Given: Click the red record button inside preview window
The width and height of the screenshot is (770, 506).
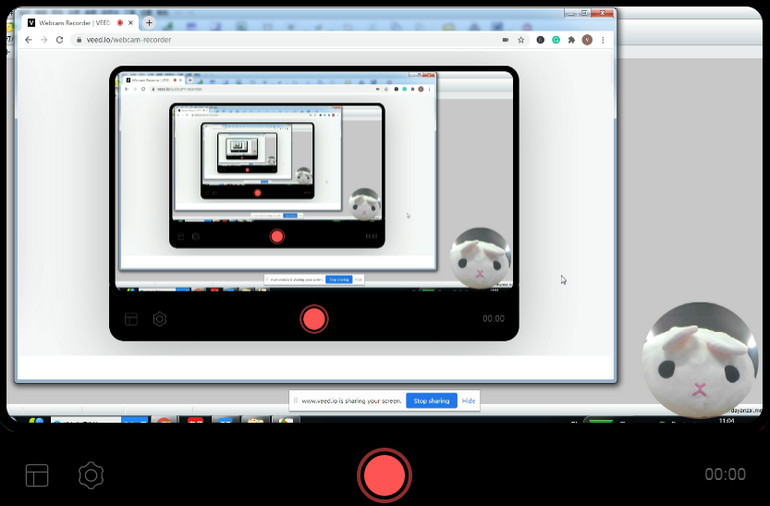Looking at the screenshot, I should pyautogui.click(x=314, y=319).
